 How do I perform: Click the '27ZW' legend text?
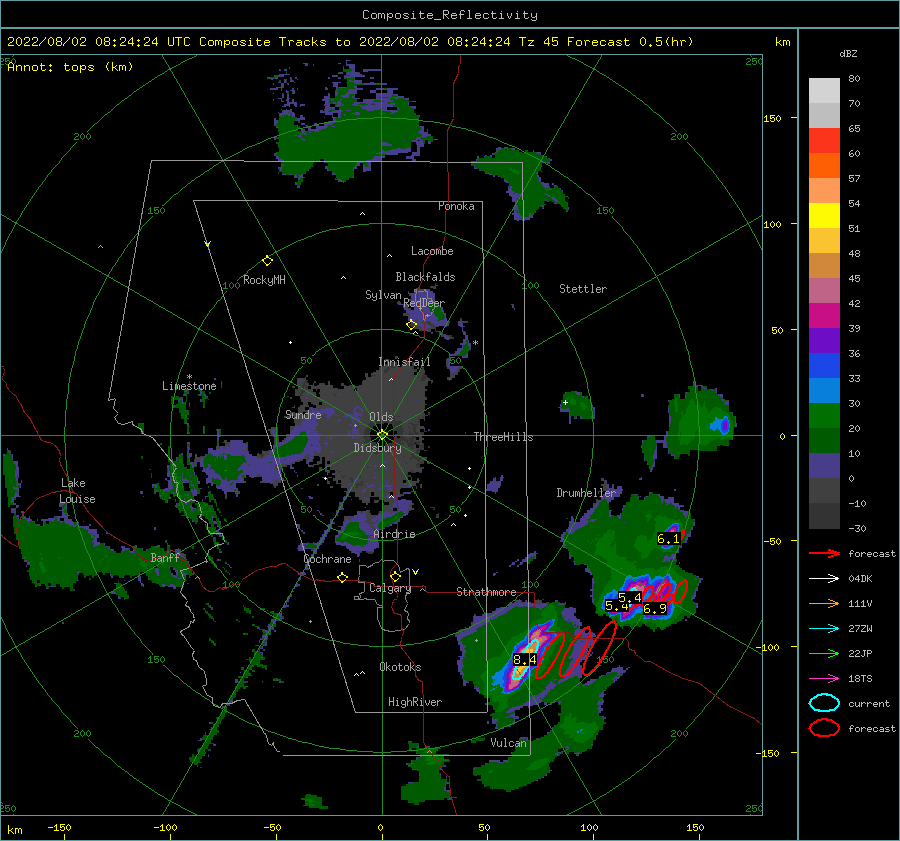click(x=860, y=629)
